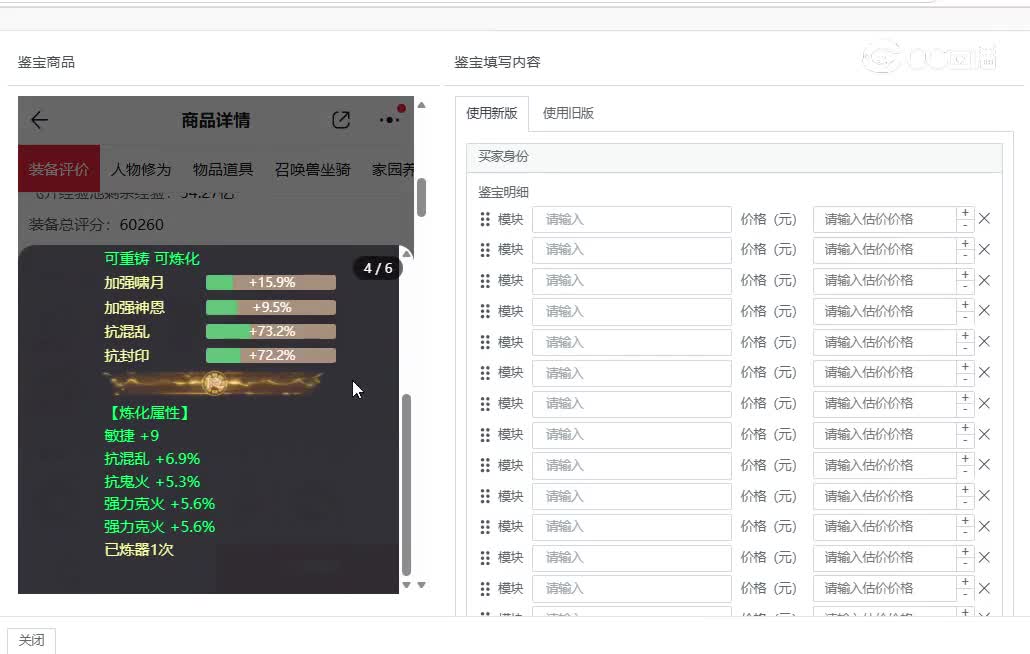1030x654 pixels.
Task: Focus the first 请输入估价价格 field under 鉴宝明细
Action: 884,219
